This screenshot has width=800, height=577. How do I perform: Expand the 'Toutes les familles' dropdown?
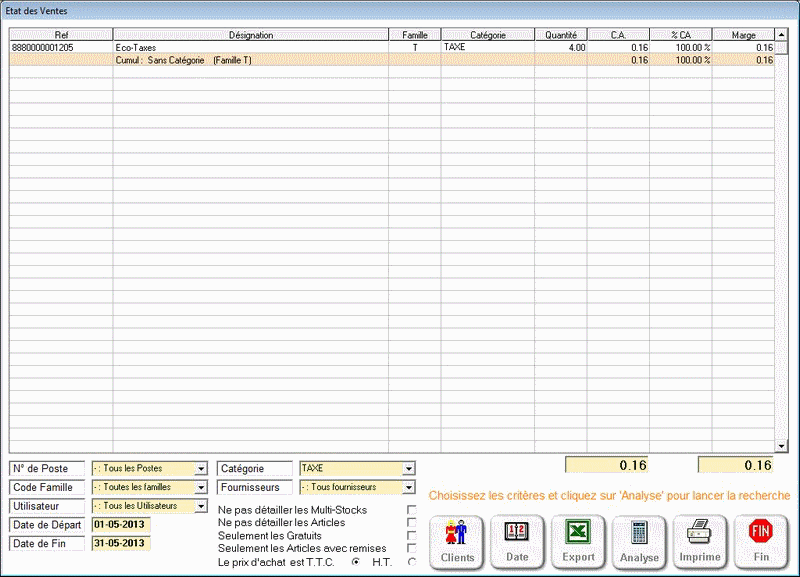(202, 487)
